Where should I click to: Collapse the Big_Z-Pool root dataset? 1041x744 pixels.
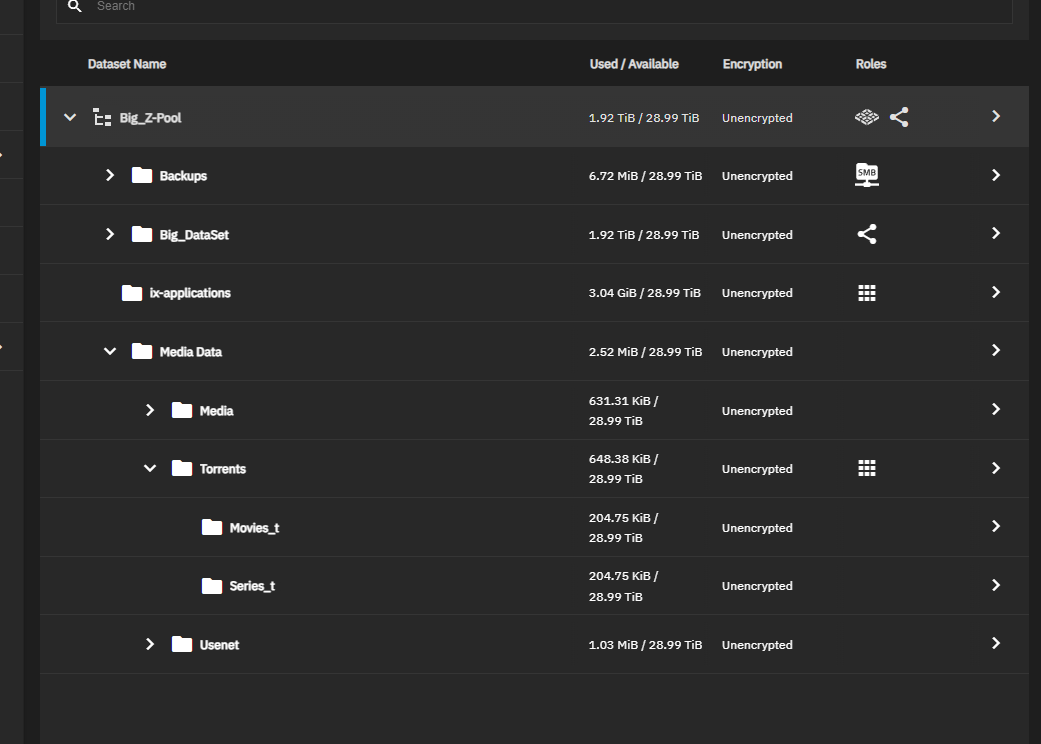tap(70, 117)
